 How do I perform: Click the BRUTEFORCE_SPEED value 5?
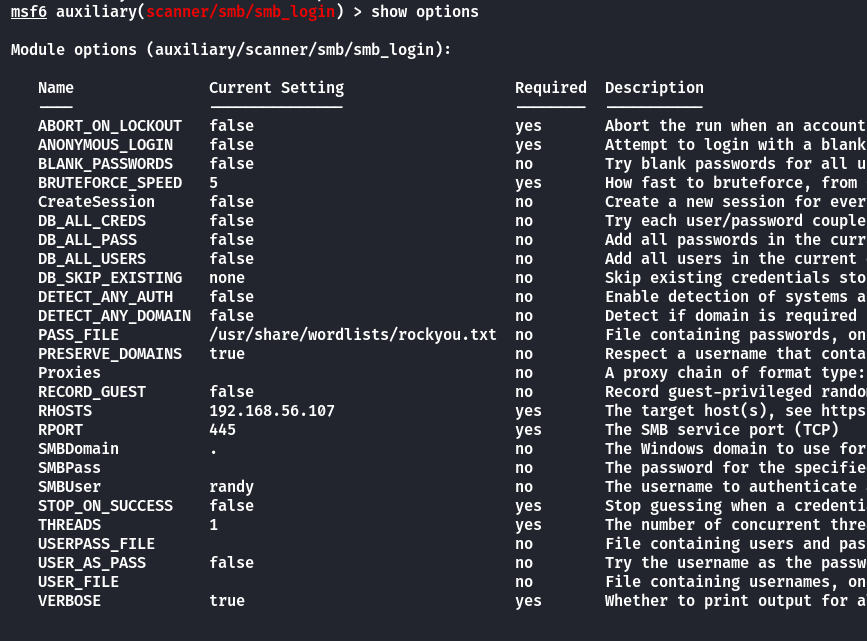213,183
